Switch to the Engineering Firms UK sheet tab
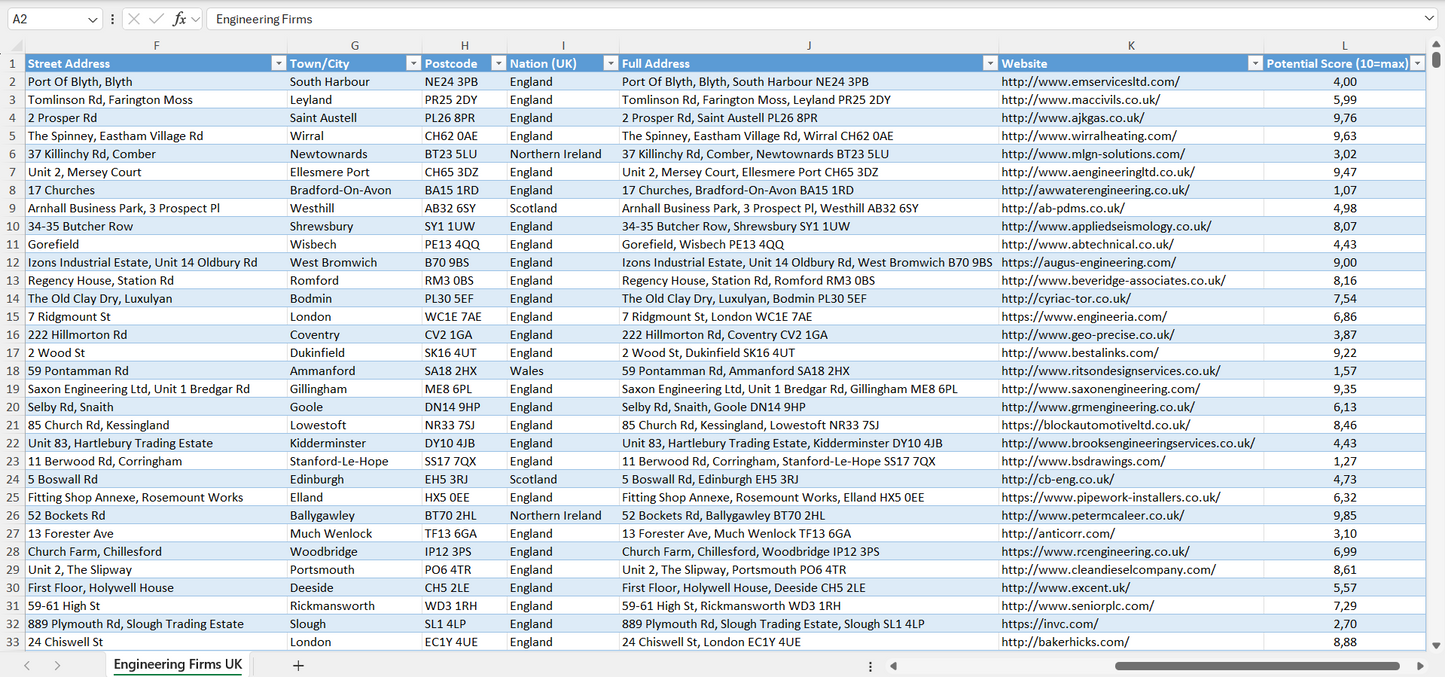Image resolution: width=1445 pixels, height=677 pixels. (177, 664)
